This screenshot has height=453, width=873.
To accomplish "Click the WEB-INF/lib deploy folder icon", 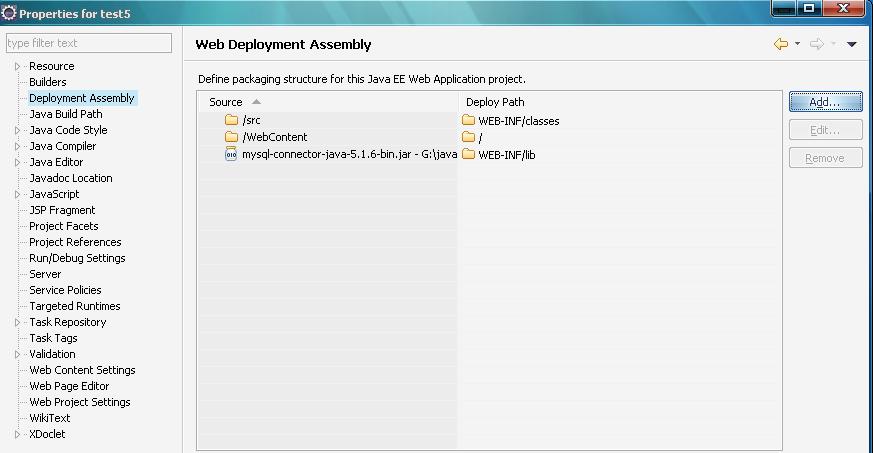I will click(x=469, y=154).
